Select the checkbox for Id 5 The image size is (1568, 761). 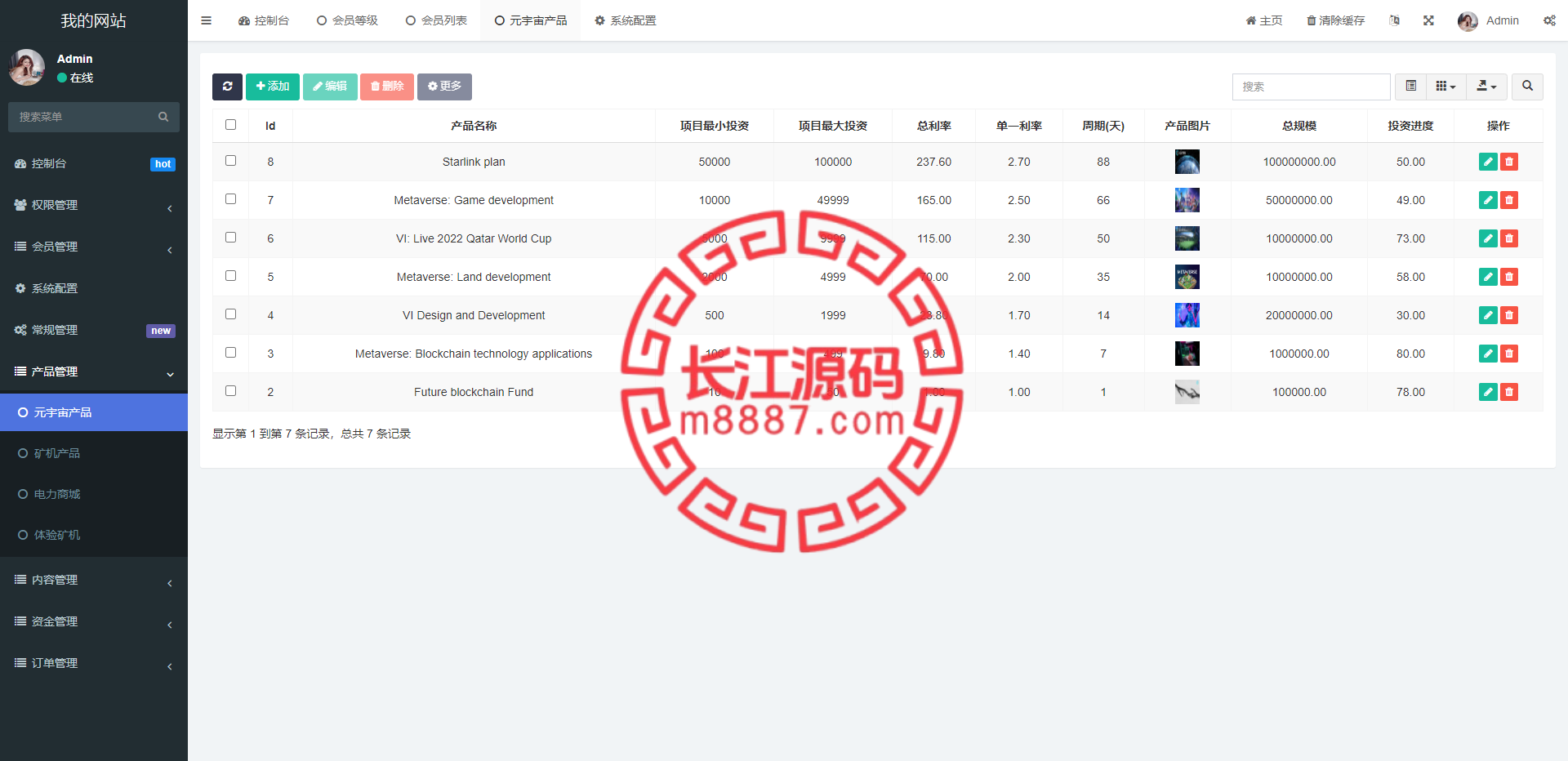click(x=230, y=276)
